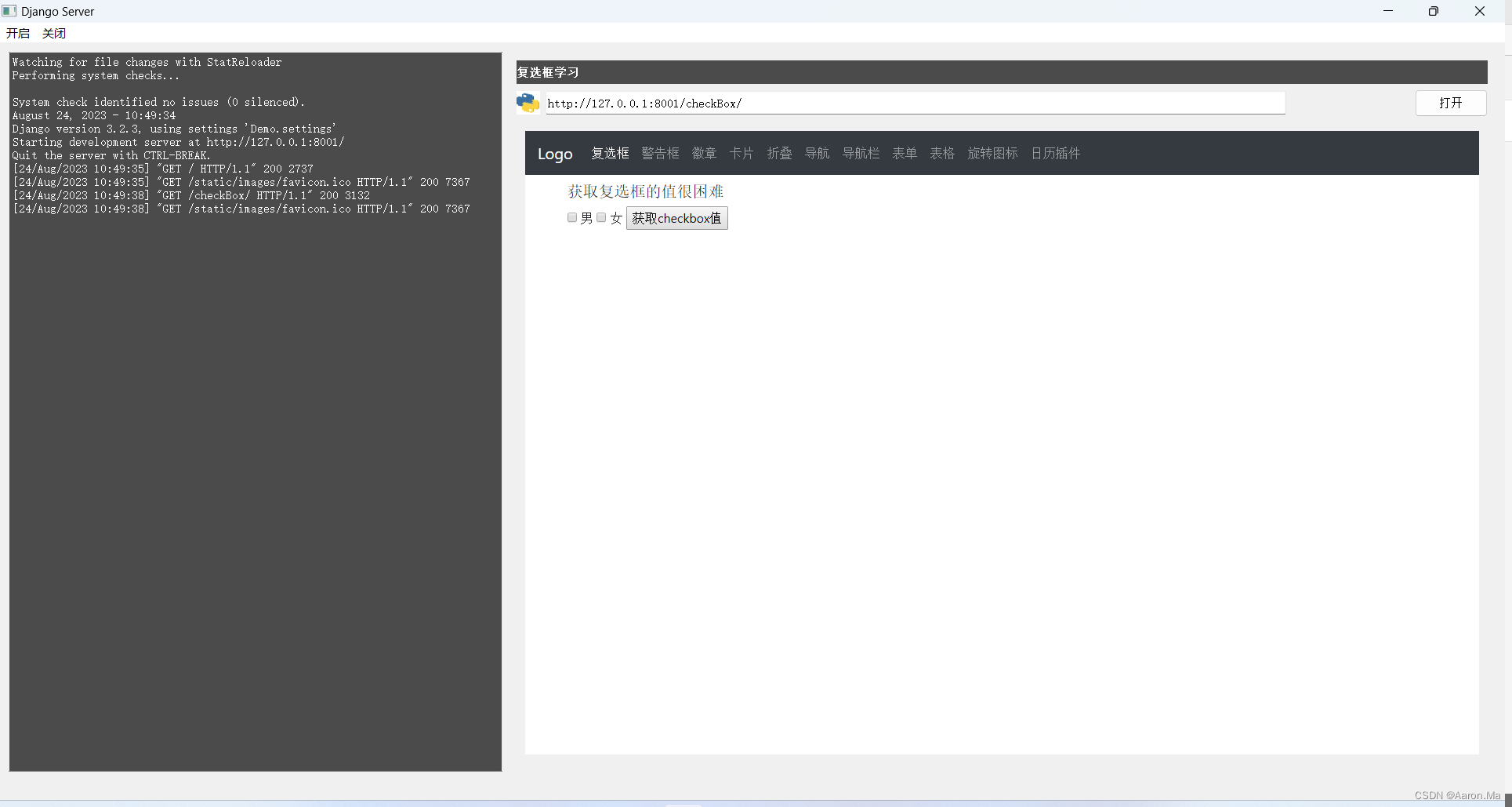Viewport: 1512px width, 807px height.
Task: Open the 导航 navigation item
Action: click(817, 153)
